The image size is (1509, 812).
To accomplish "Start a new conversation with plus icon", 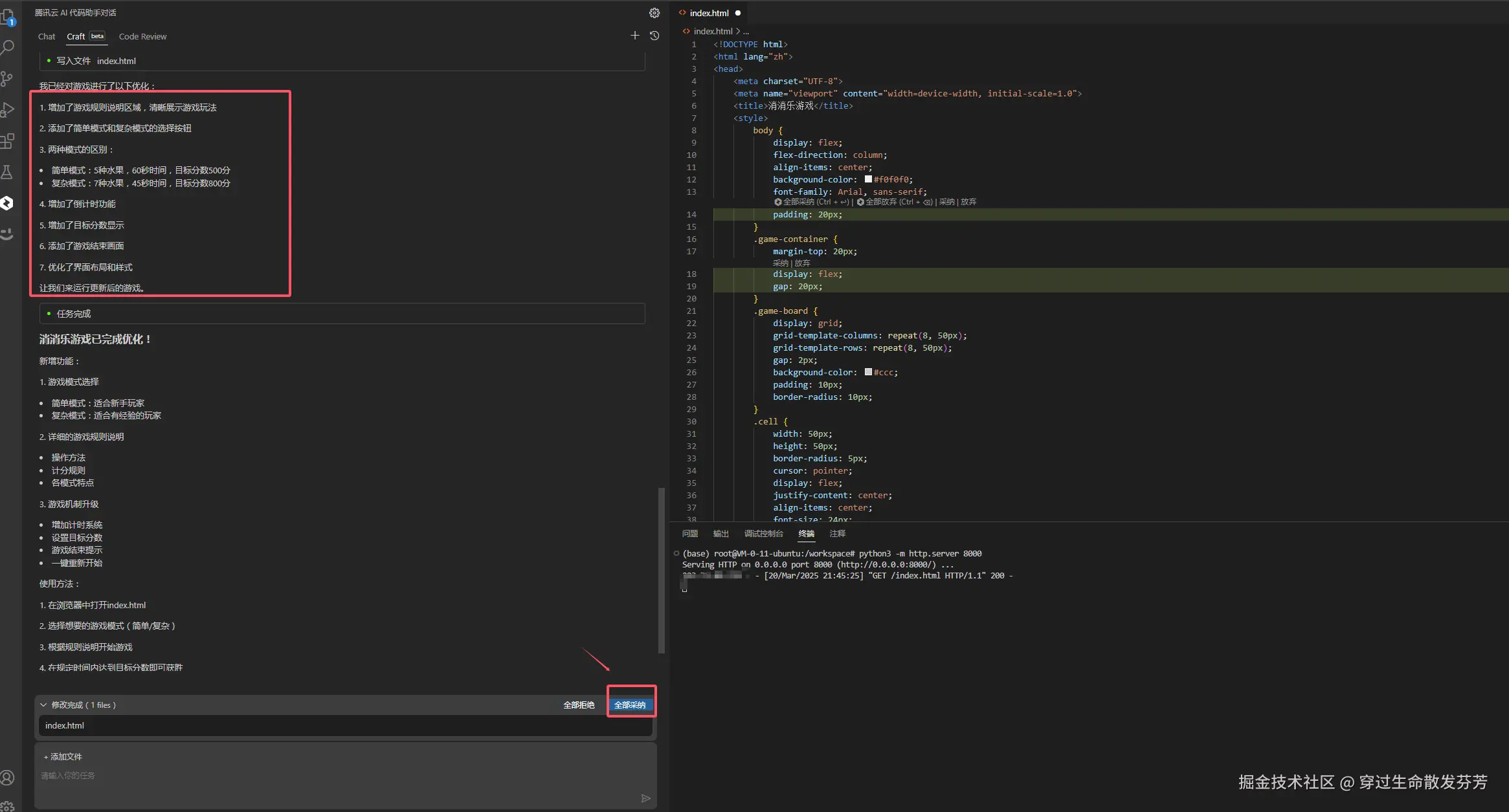I will (634, 36).
